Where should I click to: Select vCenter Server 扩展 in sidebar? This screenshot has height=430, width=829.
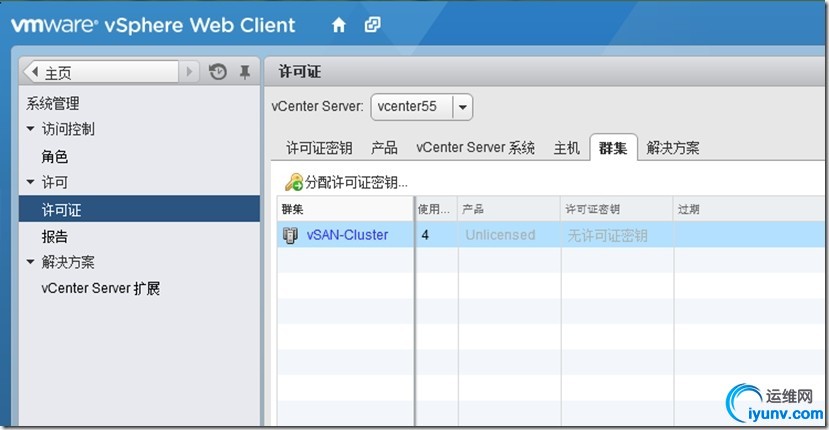tap(101, 289)
